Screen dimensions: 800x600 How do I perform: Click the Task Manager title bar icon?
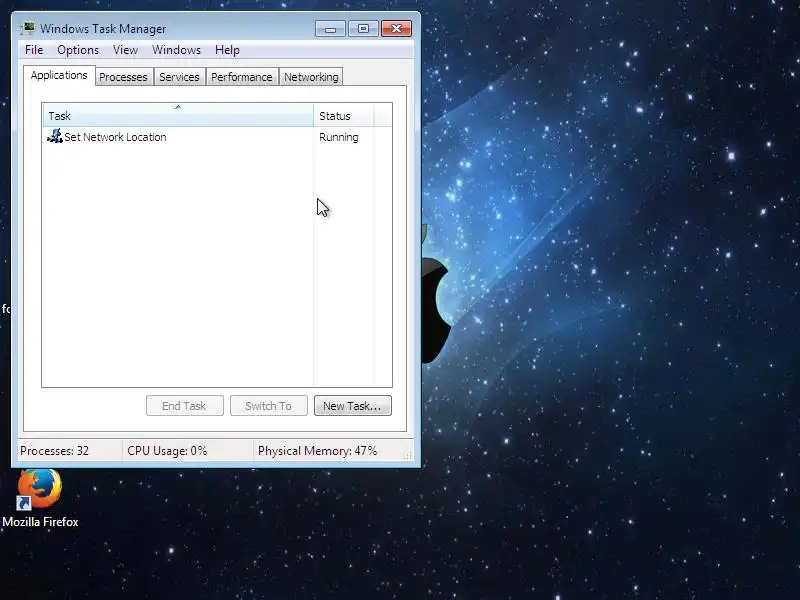point(28,28)
